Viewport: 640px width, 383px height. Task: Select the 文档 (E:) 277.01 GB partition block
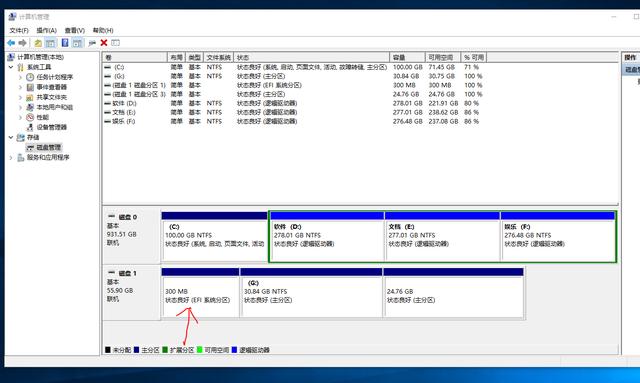click(x=442, y=236)
